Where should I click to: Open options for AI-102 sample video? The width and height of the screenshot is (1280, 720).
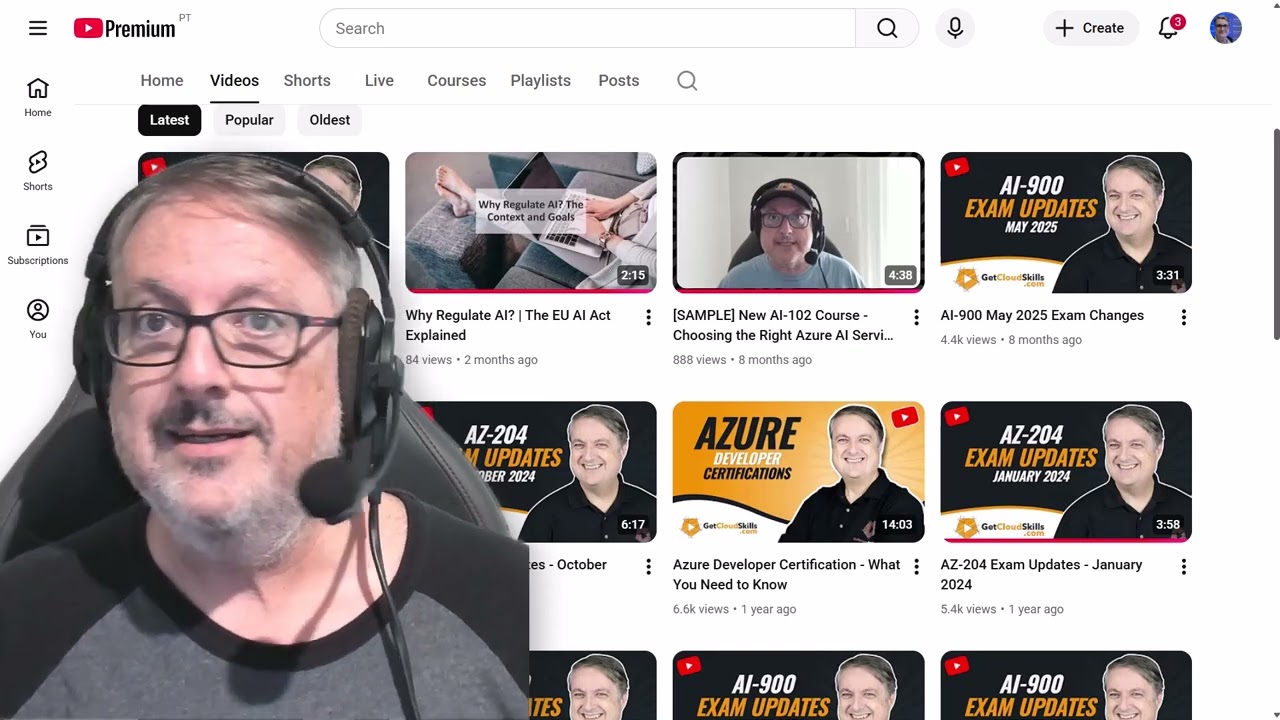916,318
